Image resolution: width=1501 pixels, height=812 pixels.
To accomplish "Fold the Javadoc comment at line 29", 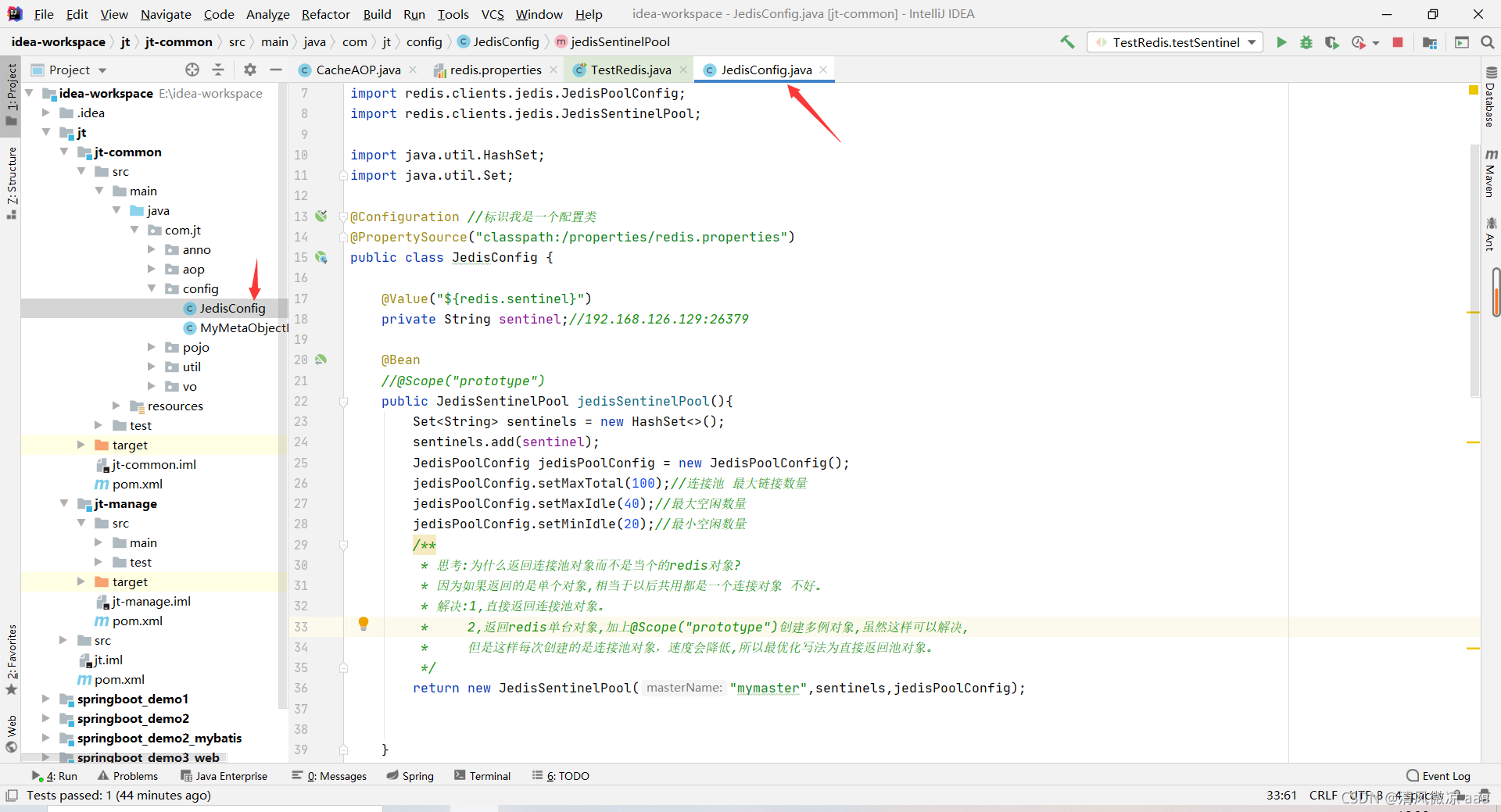I will pos(343,545).
